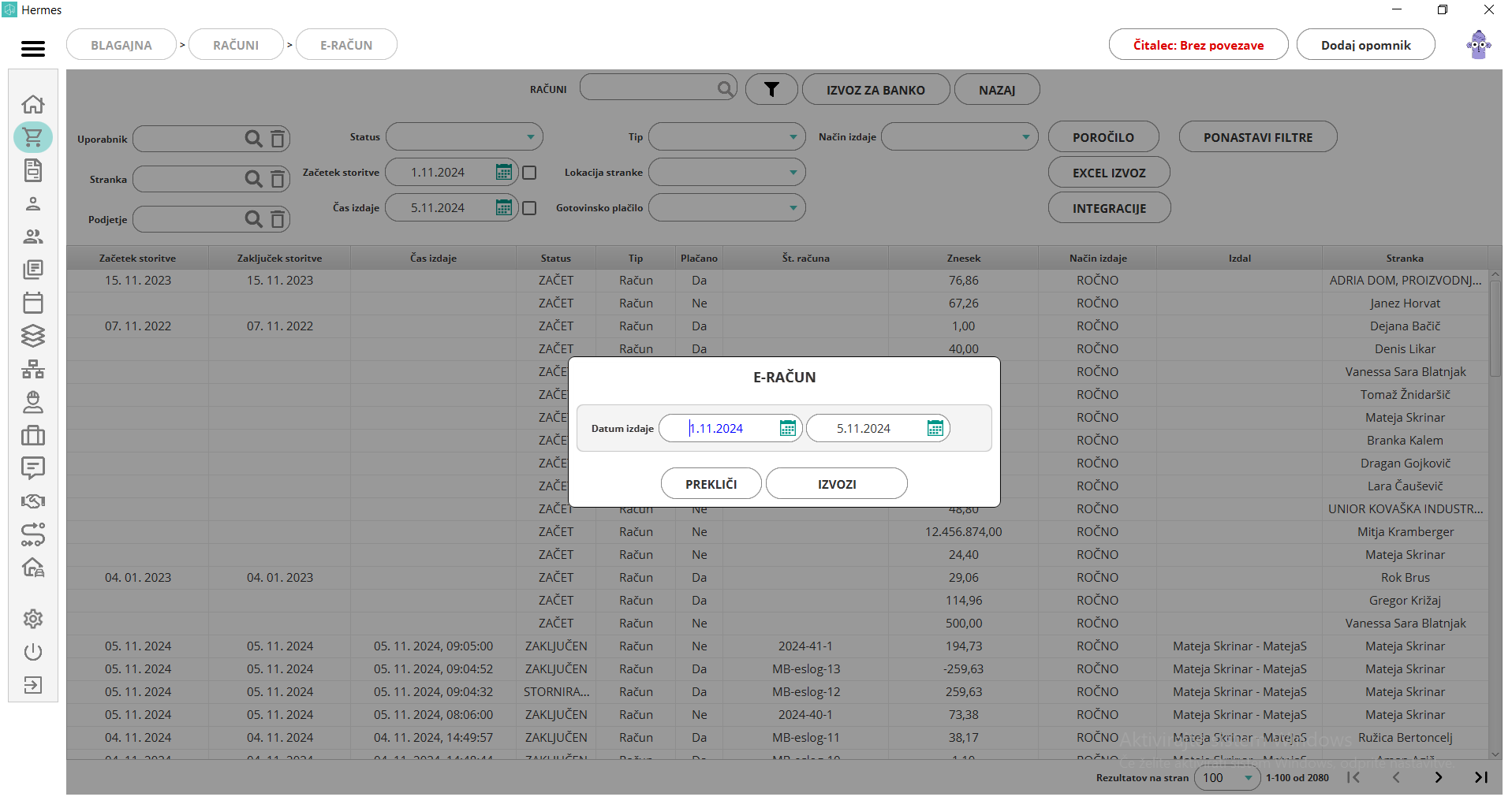The image size is (1512, 808).
Task: Open the people group sidebar icon
Action: (33, 236)
